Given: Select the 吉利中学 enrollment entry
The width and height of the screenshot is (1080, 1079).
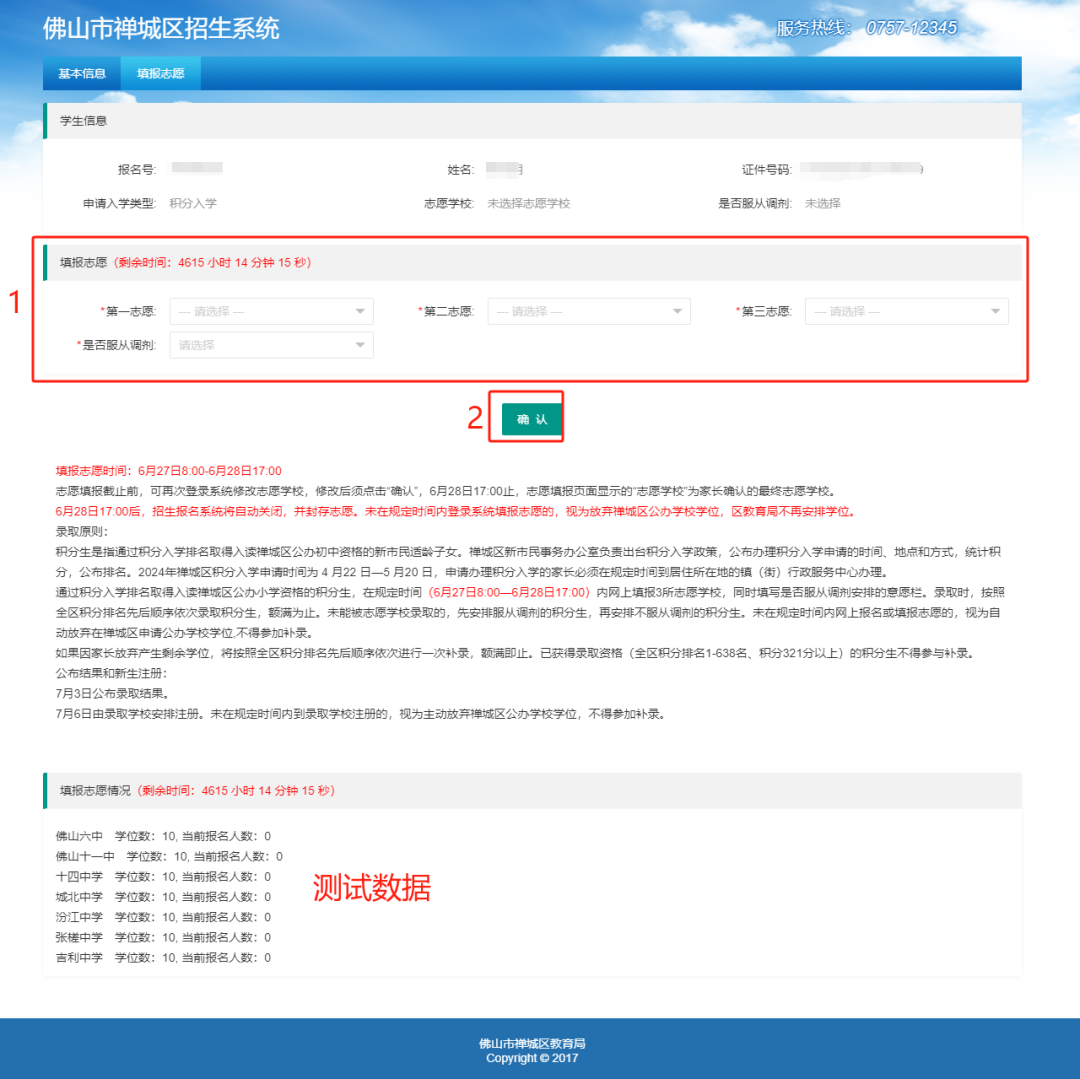Looking at the screenshot, I should [163, 958].
